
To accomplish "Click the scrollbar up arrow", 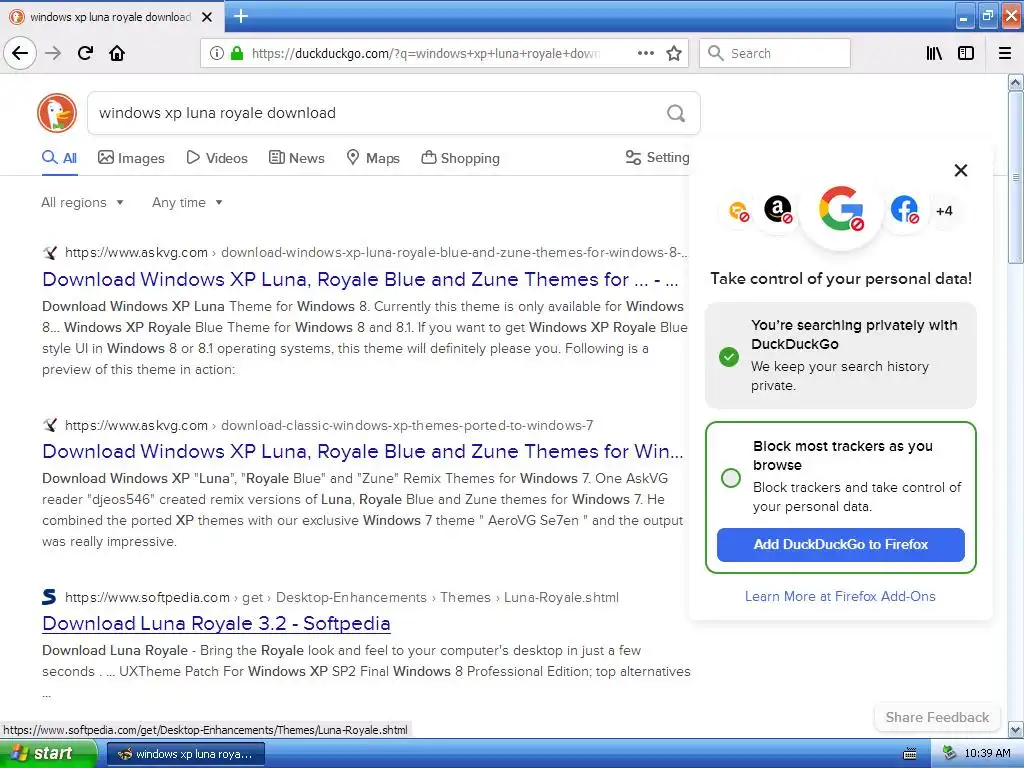I will [1016, 82].
